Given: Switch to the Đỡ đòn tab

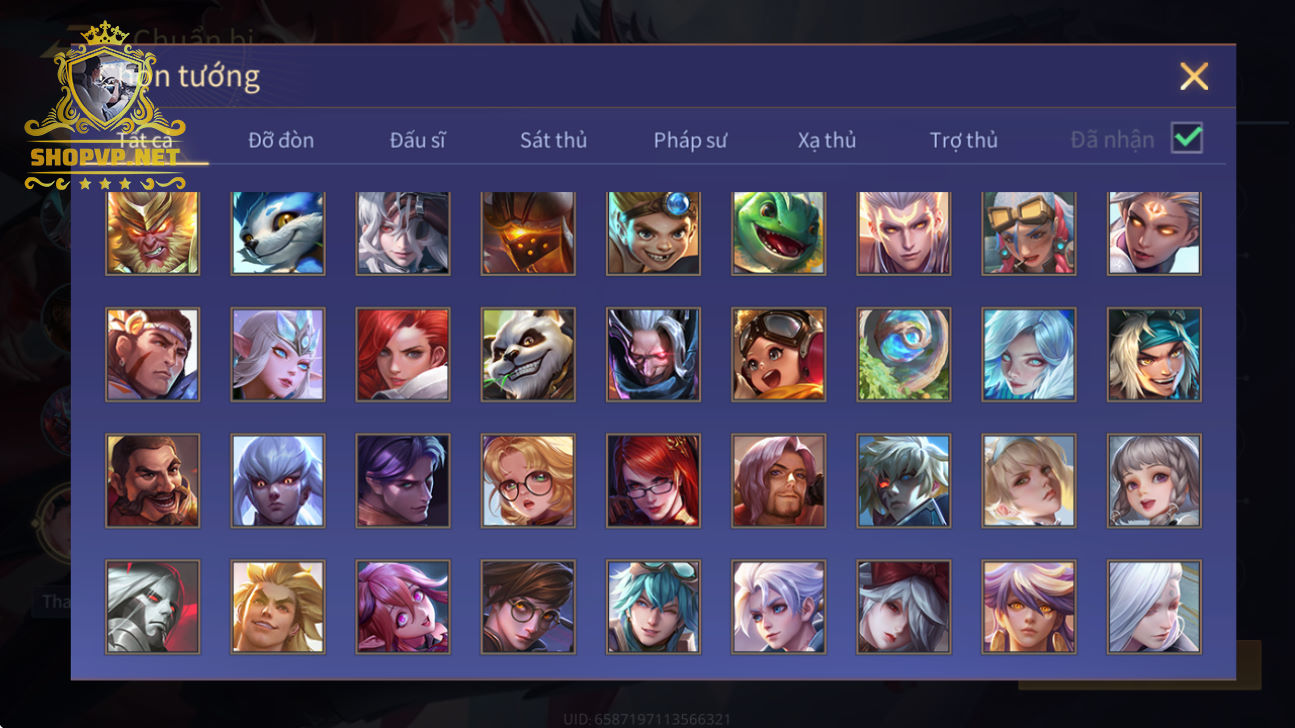Looking at the screenshot, I should tap(281, 140).
